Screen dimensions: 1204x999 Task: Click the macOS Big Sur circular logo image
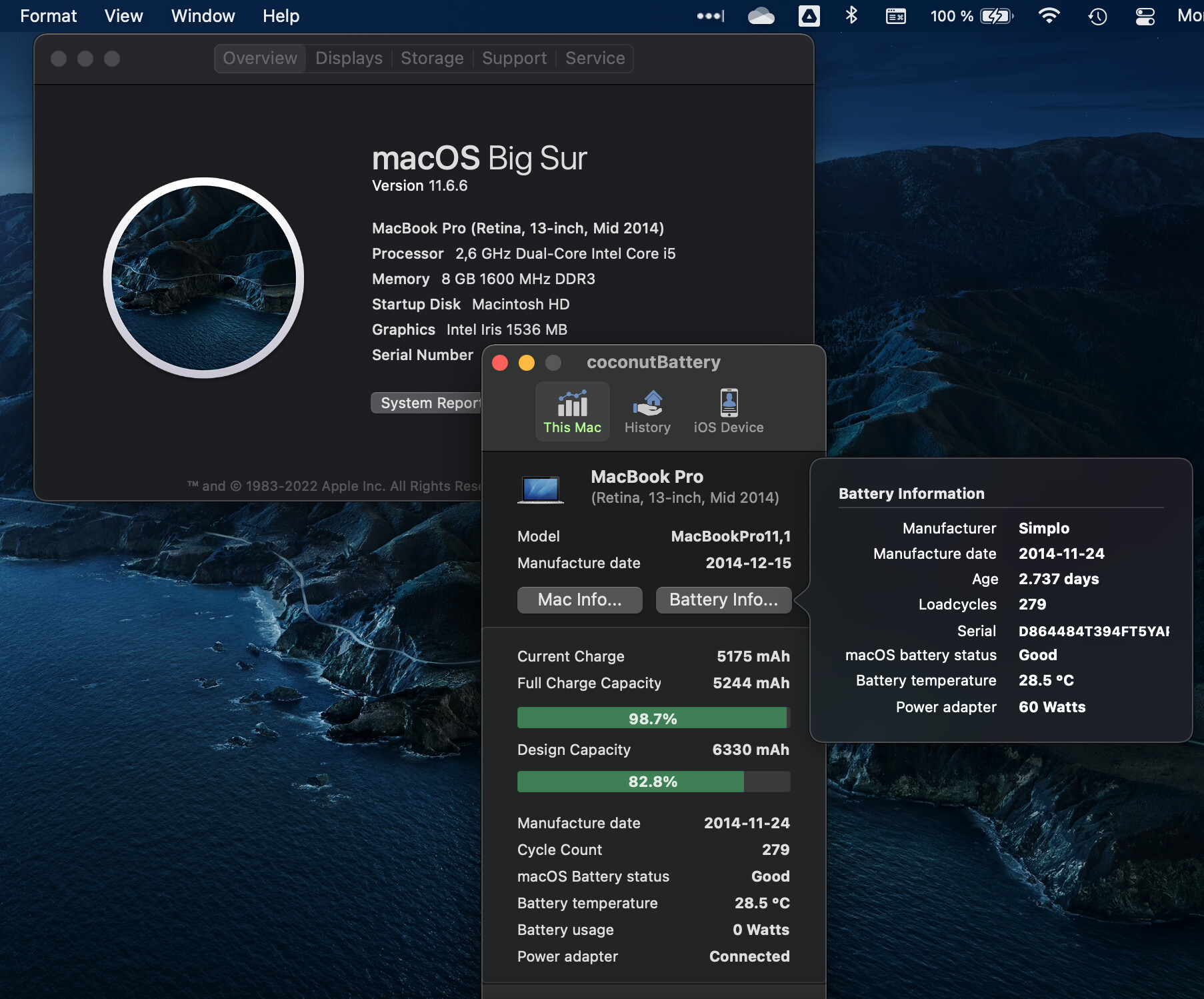tap(204, 277)
